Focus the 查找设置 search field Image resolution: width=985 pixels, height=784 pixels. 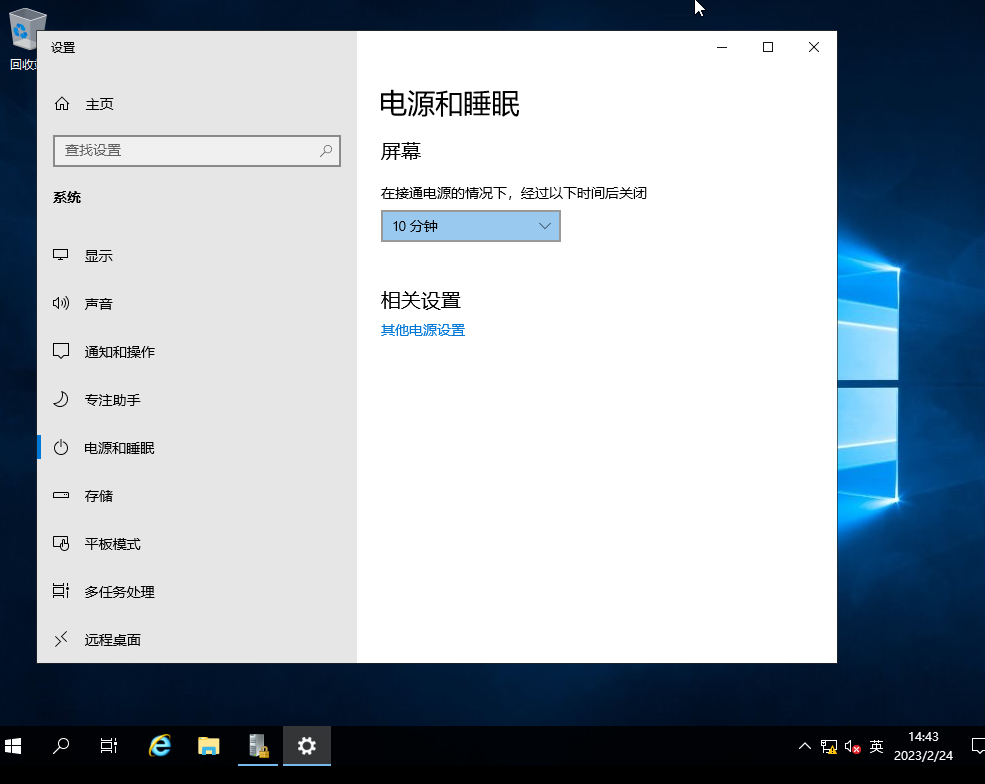coord(197,151)
